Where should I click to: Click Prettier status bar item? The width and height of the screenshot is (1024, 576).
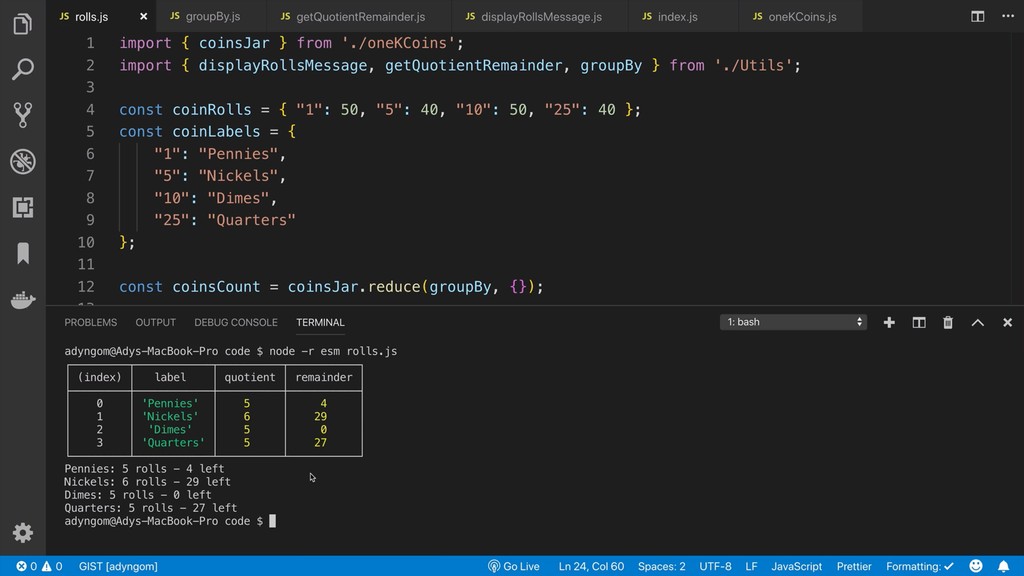[x=854, y=566]
